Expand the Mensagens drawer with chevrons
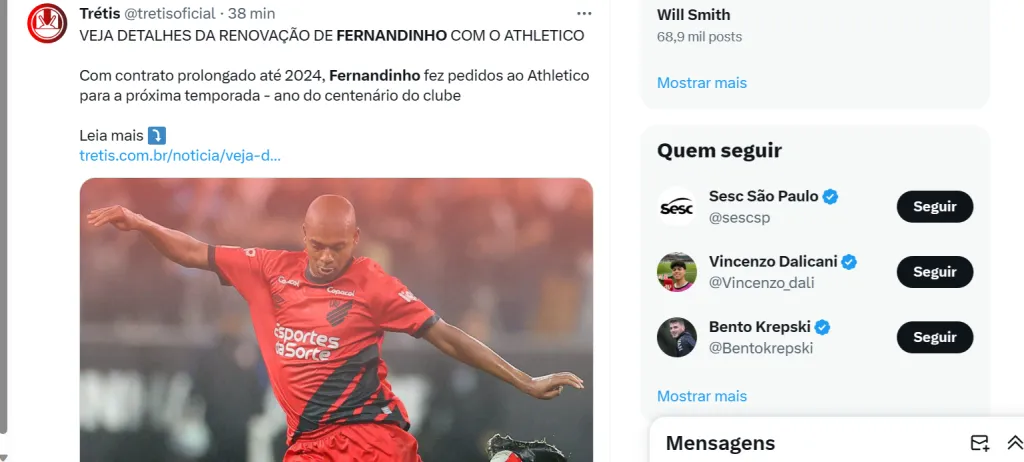Viewport: 1024px width, 462px height. coord(1015,443)
